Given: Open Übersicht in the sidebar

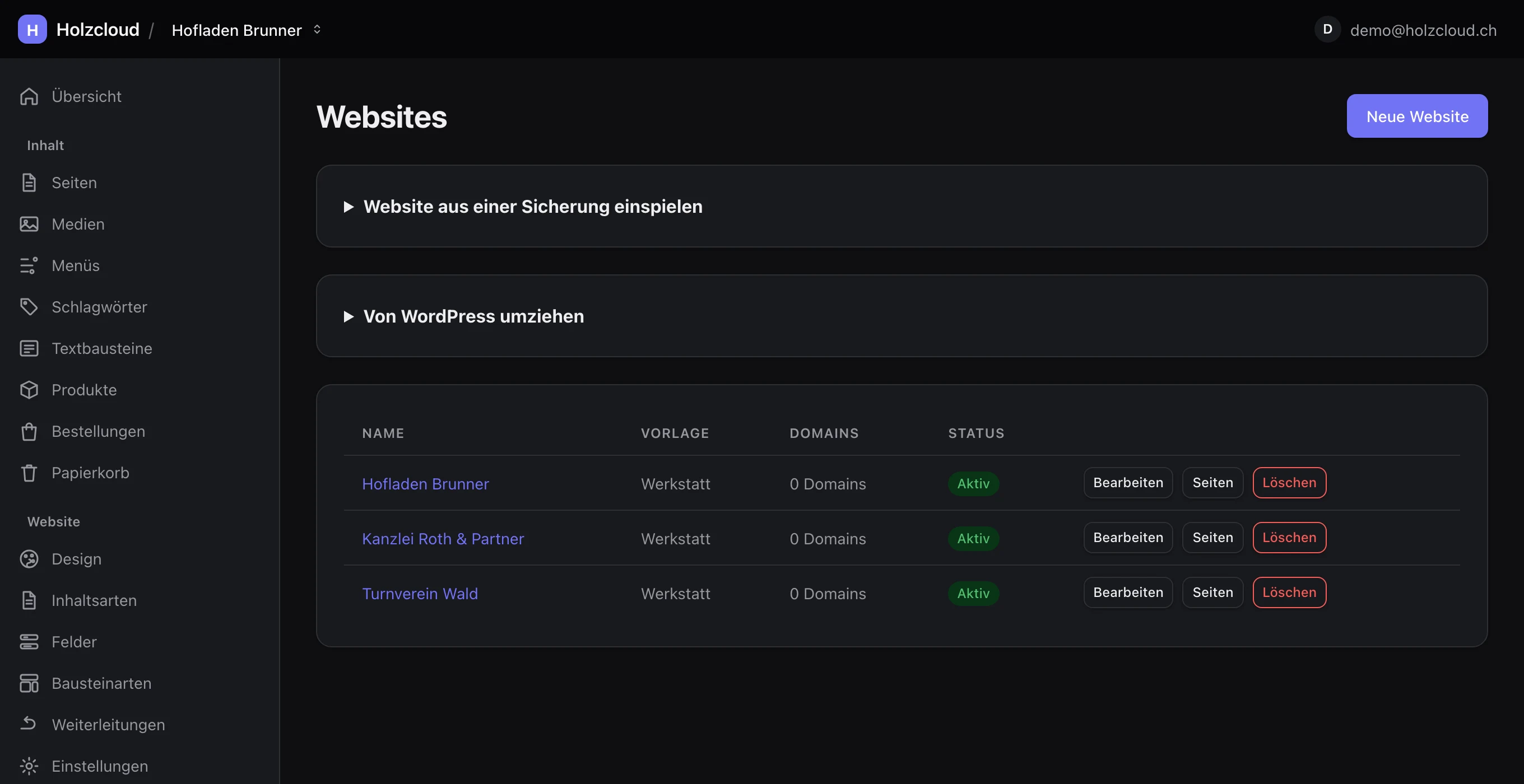Looking at the screenshot, I should 140,96.
